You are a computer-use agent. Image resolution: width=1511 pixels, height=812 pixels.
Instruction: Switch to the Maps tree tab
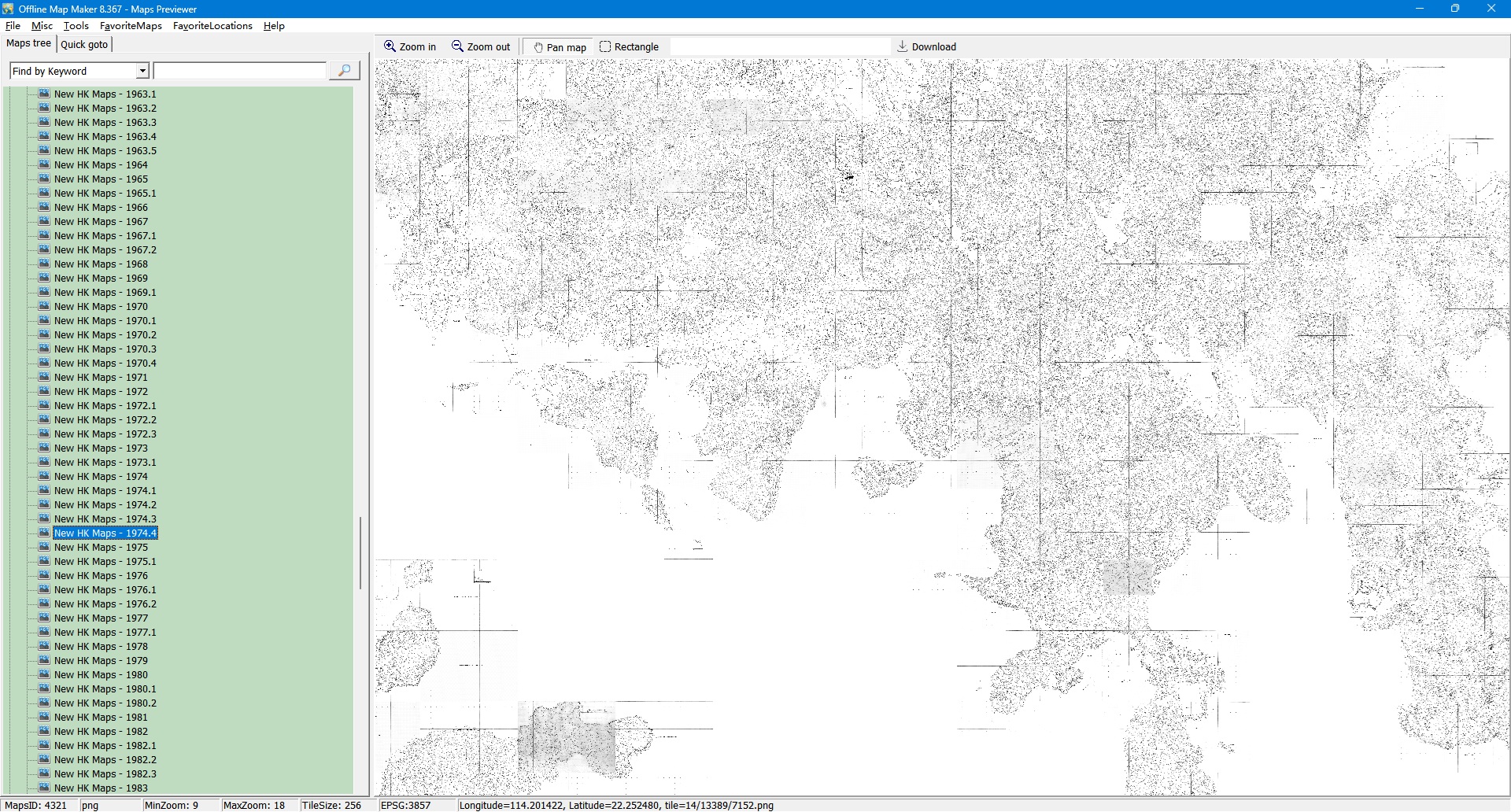pyautogui.click(x=28, y=43)
